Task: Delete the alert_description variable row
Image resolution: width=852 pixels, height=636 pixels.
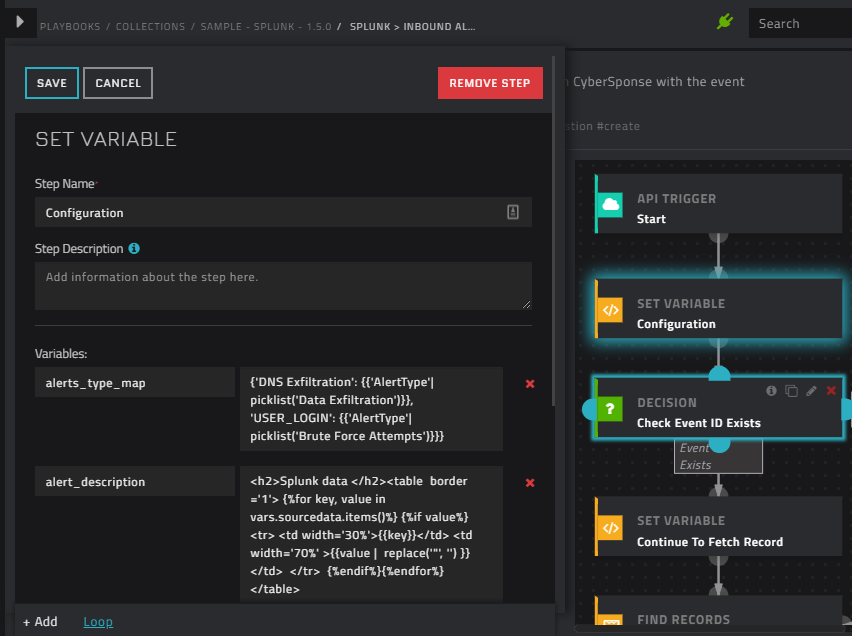Action: point(530,483)
